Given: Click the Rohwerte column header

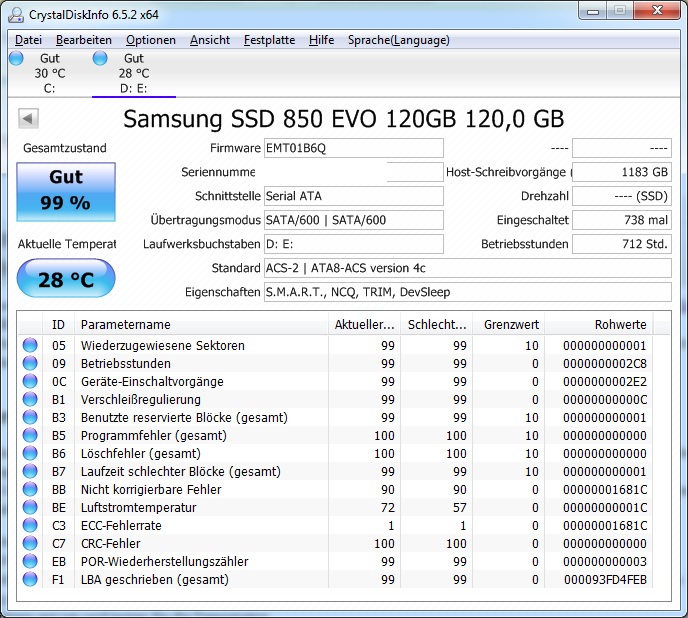Looking at the screenshot, I should (598, 325).
